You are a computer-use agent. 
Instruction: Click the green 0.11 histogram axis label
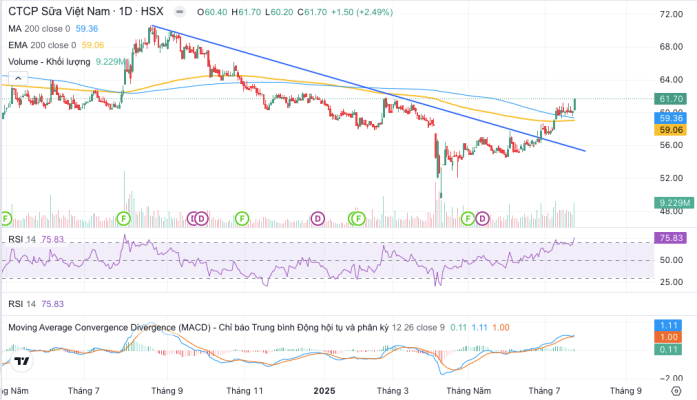(x=668, y=349)
